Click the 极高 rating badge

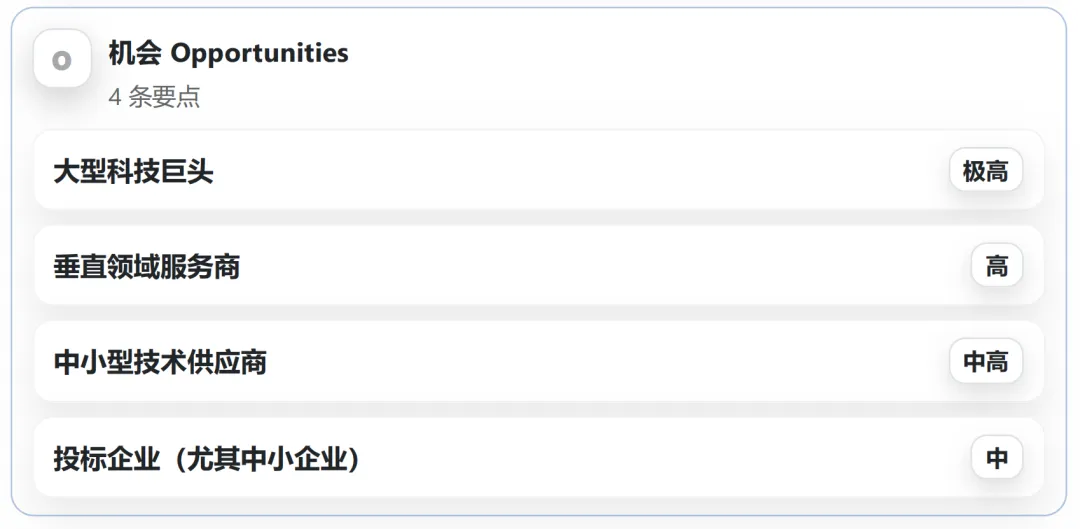coord(985,171)
